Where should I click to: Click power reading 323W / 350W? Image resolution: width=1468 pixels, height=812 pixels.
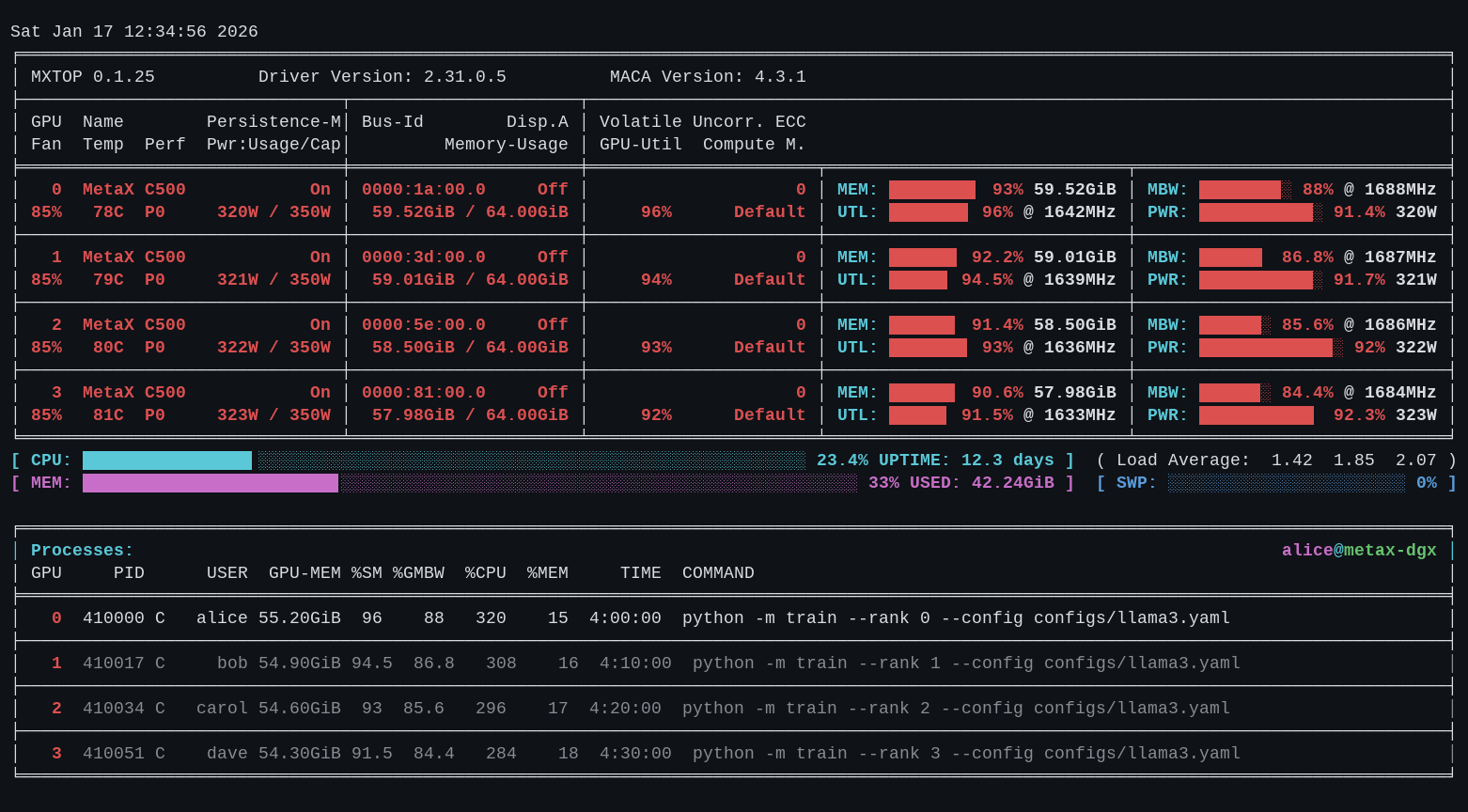pos(273,415)
